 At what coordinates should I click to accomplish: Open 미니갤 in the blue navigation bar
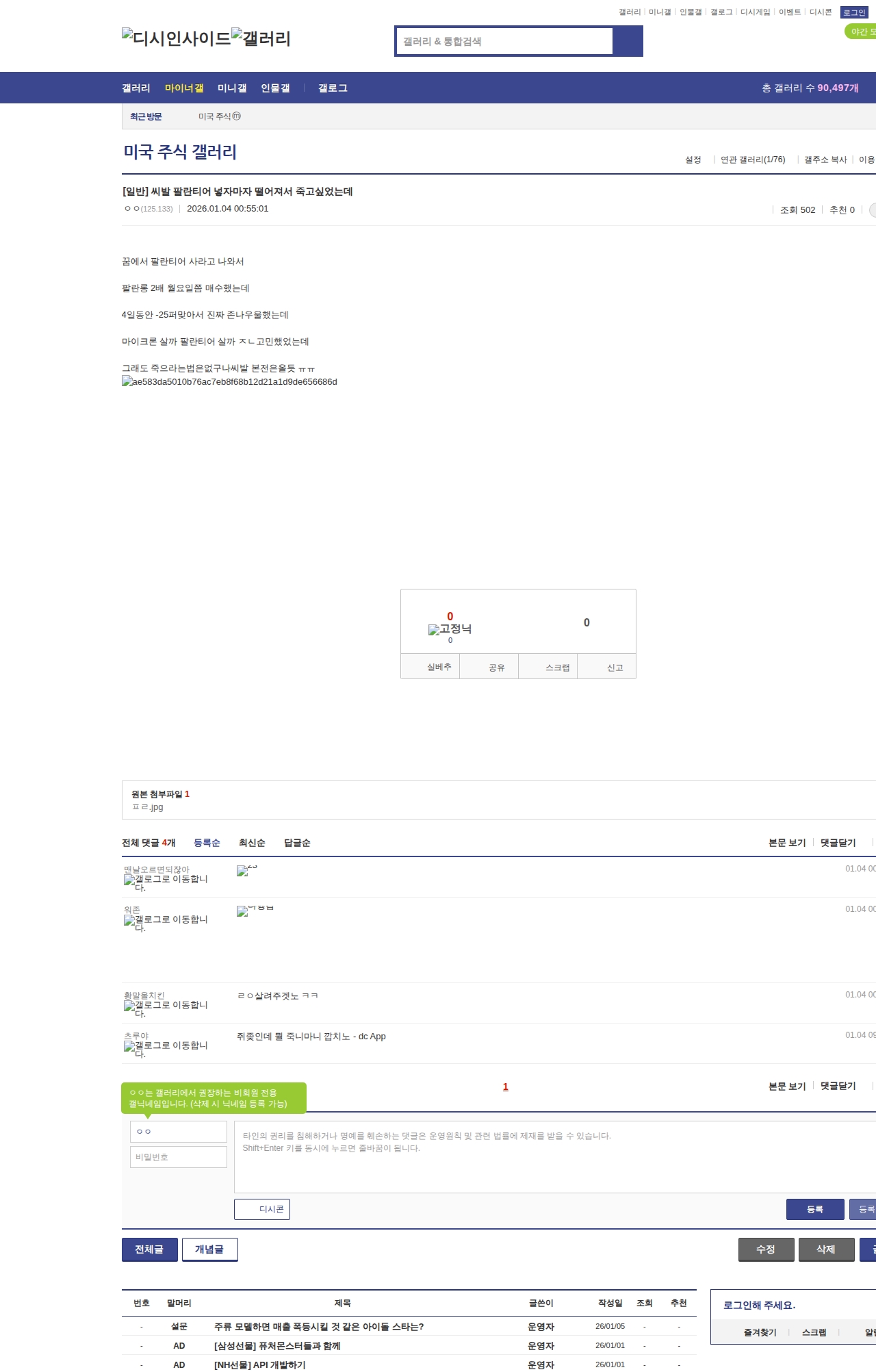tap(232, 88)
